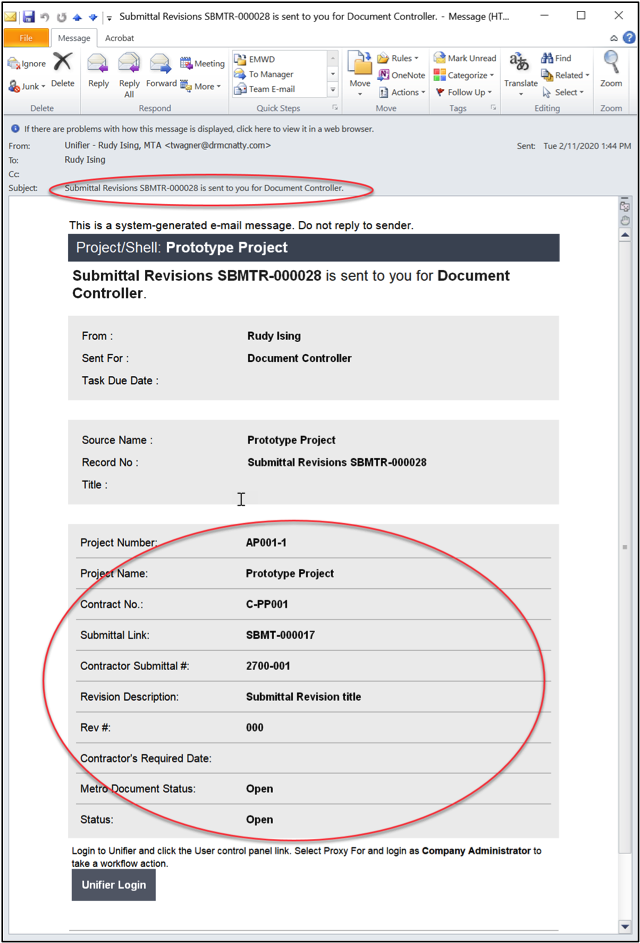Viewport: 640px width, 943px height.
Task: Go to previous item with up arrow
Action: click(77, 16)
